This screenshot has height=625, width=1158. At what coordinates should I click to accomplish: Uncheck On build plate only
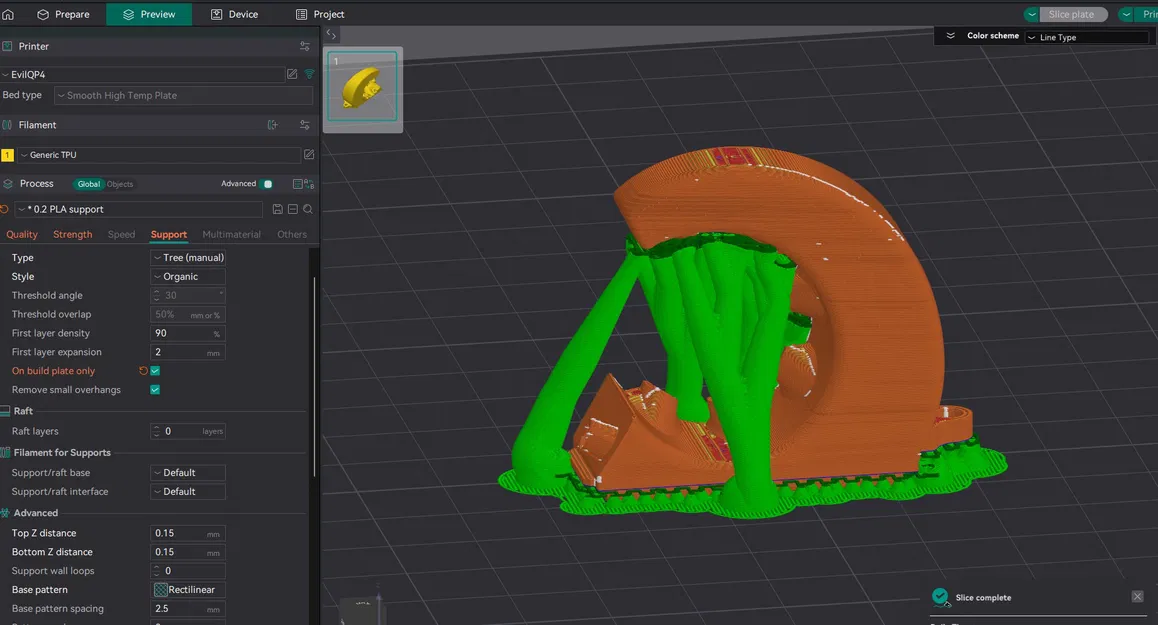[x=155, y=371]
